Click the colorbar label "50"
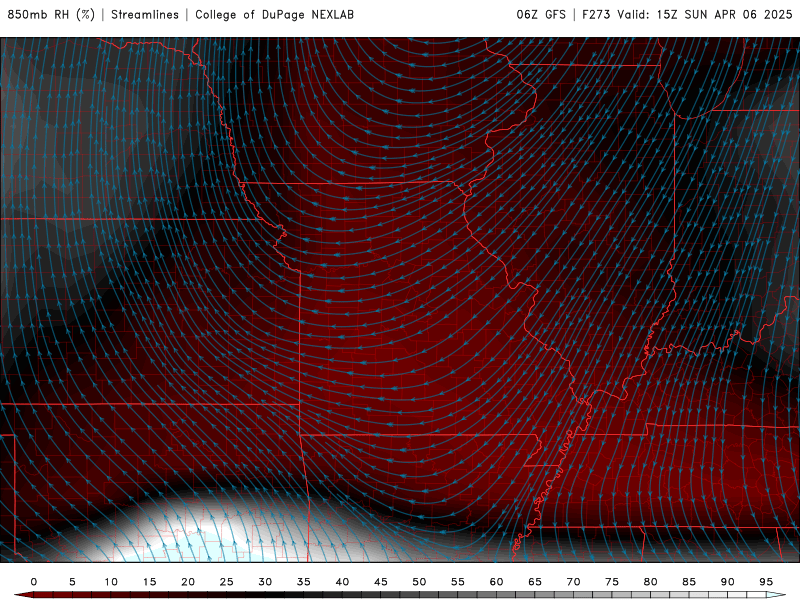The image size is (800, 600). pos(419,582)
